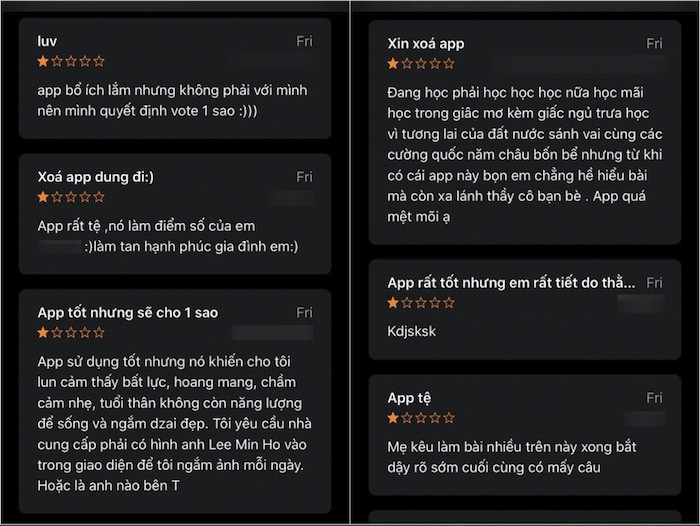
Task: Expand the review starting "Mẹ kêu làm bài"
Action: tap(511, 457)
